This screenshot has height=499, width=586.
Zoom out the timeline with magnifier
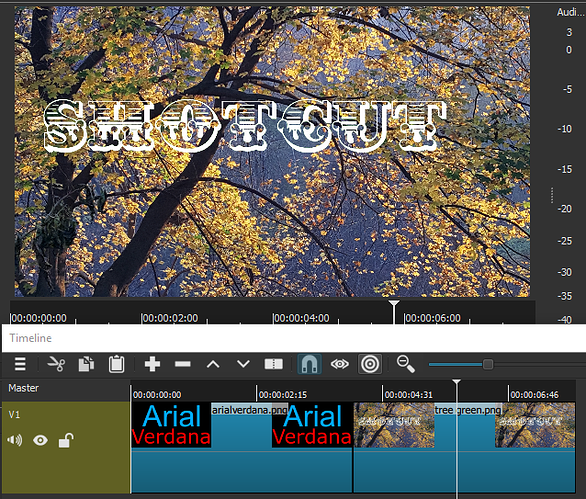405,364
